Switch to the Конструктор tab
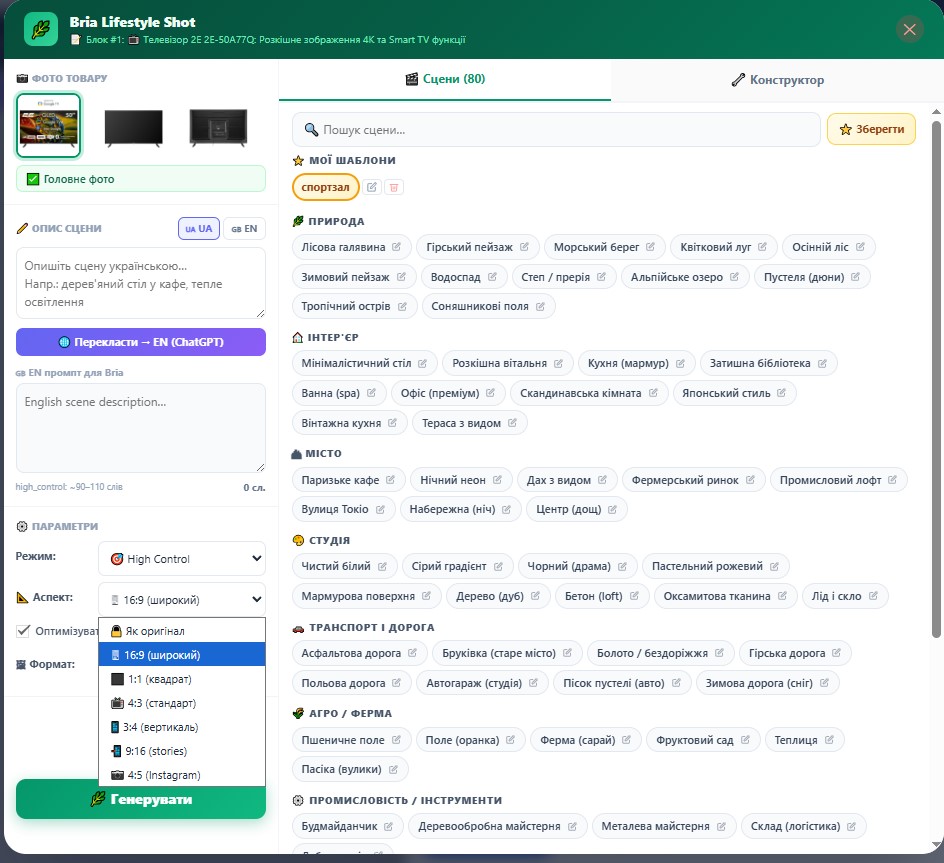This screenshot has width=944, height=863. tap(777, 80)
